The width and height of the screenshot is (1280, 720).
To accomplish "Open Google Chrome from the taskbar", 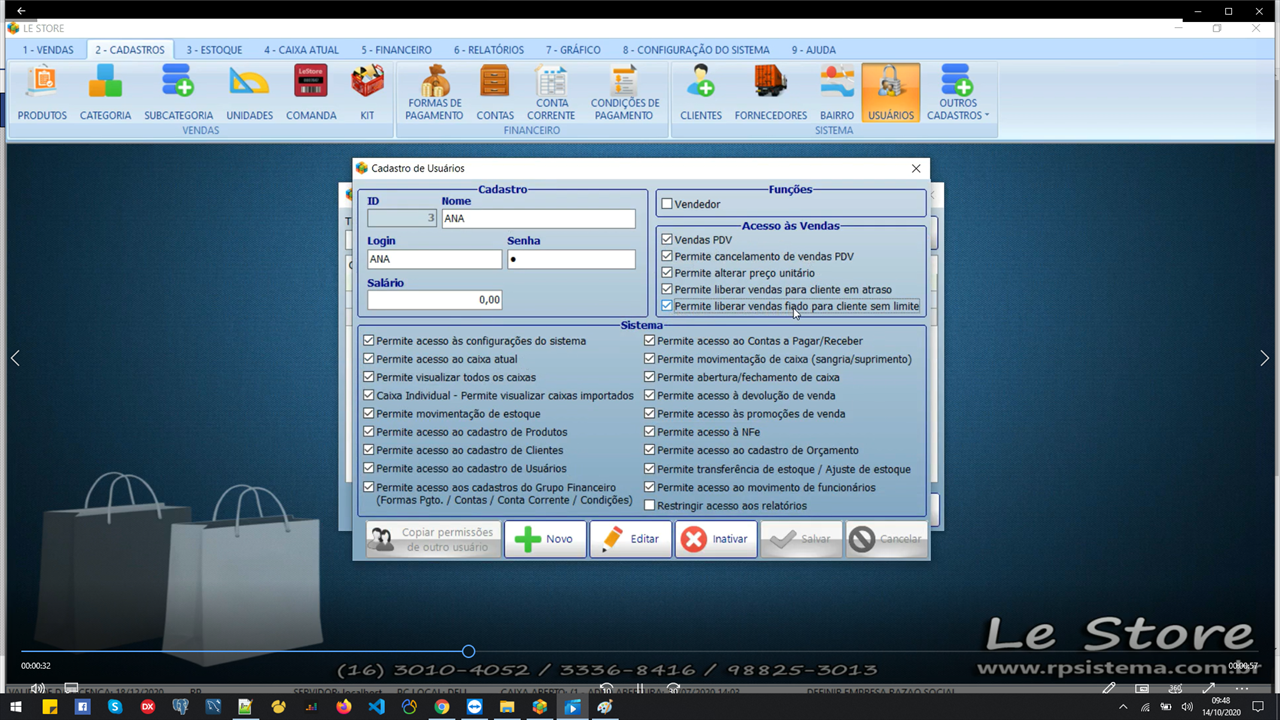I will coord(441,707).
